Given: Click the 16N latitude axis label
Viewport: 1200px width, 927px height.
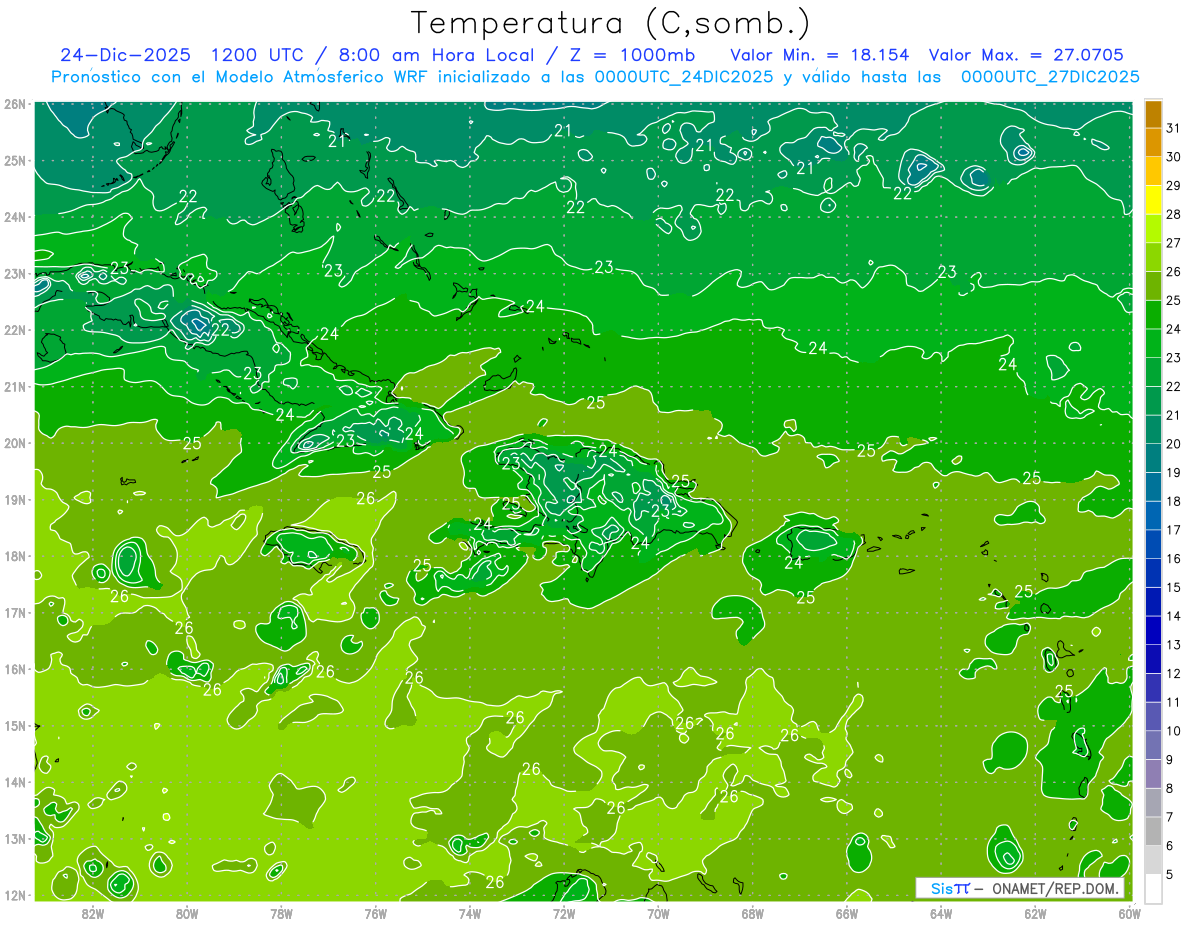Looking at the screenshot, I should tap(15, 669).
